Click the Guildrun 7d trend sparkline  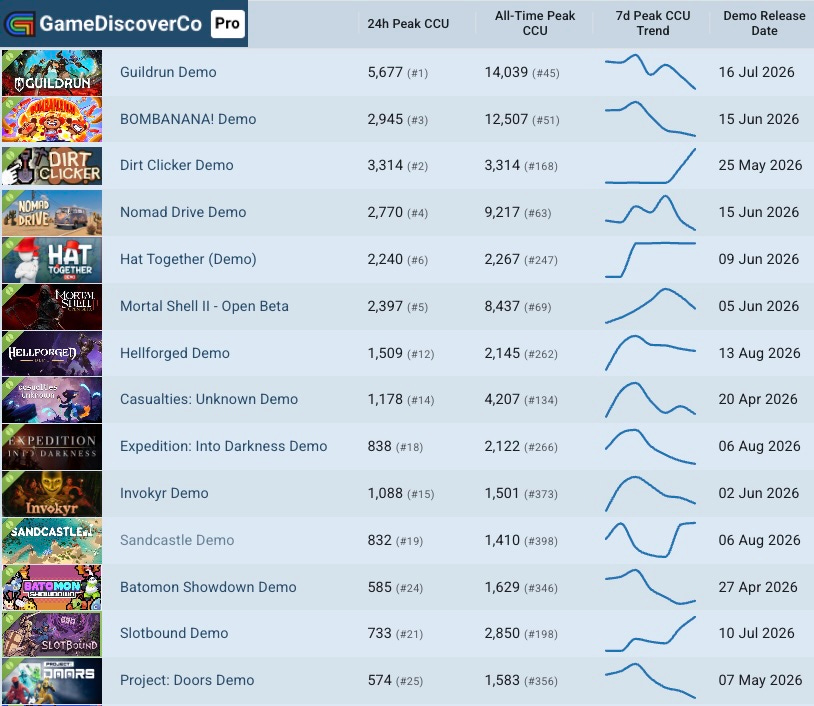click(x=650, y=72)
